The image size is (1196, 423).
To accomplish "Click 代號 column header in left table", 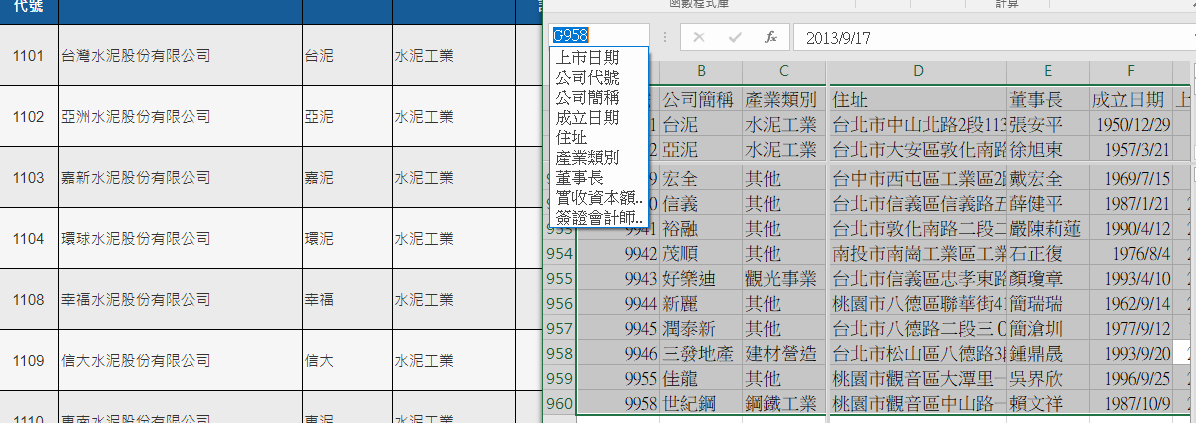I will (x=29, y=8).
